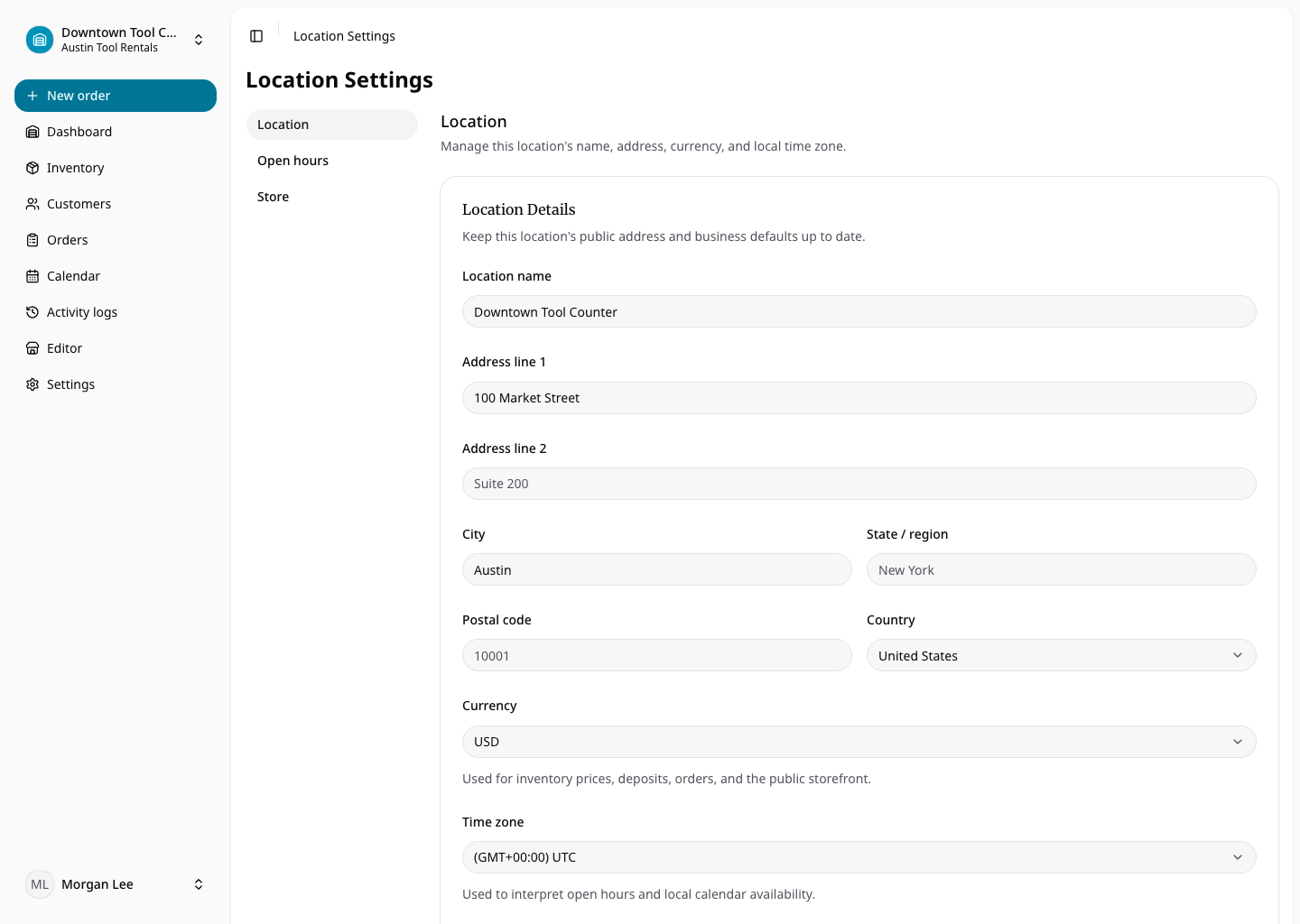1300x924 pixels.
Task: Expand the Country dropdown
Action: [1061, 655]
